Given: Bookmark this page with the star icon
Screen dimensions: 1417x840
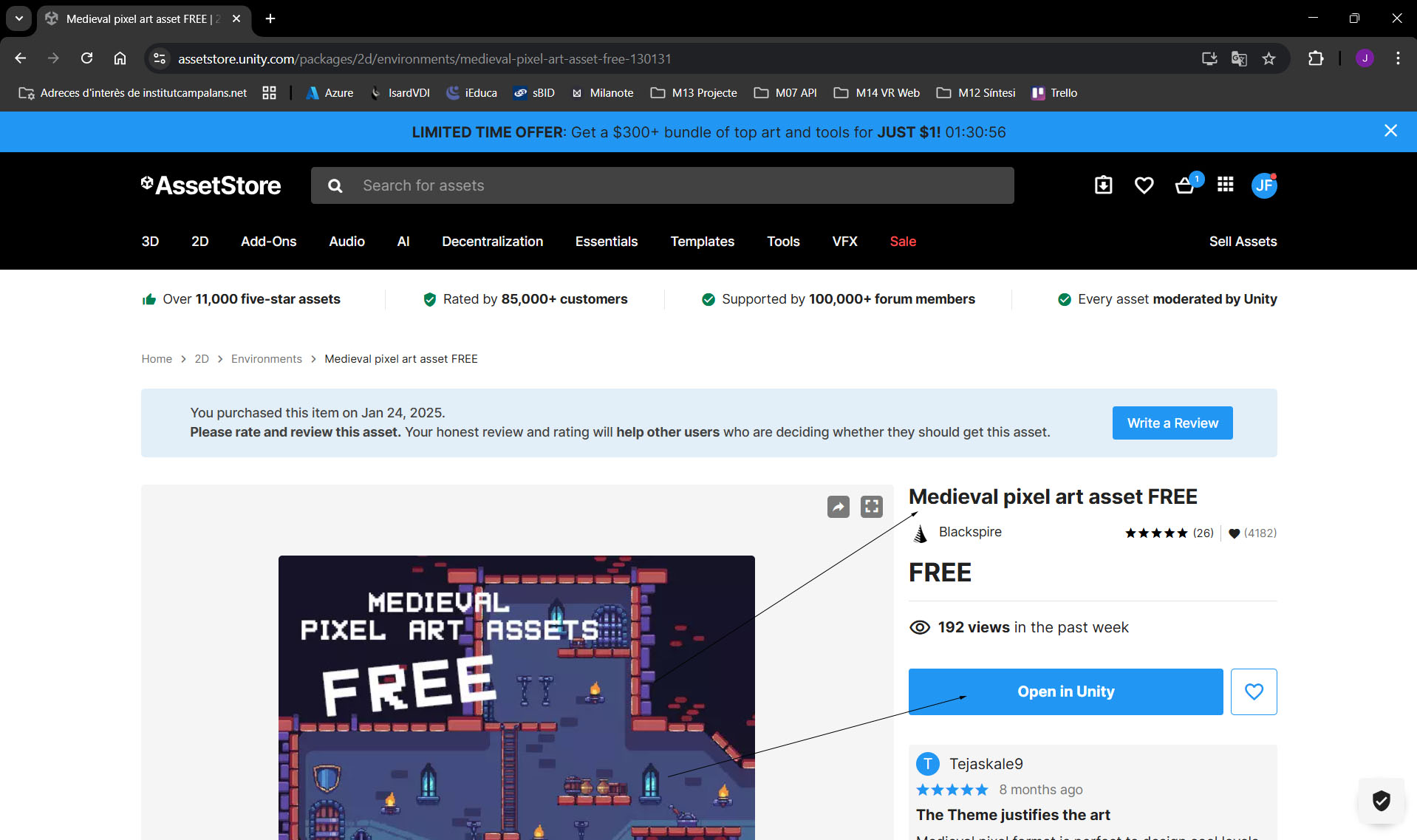Looking at the screenshot, I should pyautogui.click(x=1269, y=58).
